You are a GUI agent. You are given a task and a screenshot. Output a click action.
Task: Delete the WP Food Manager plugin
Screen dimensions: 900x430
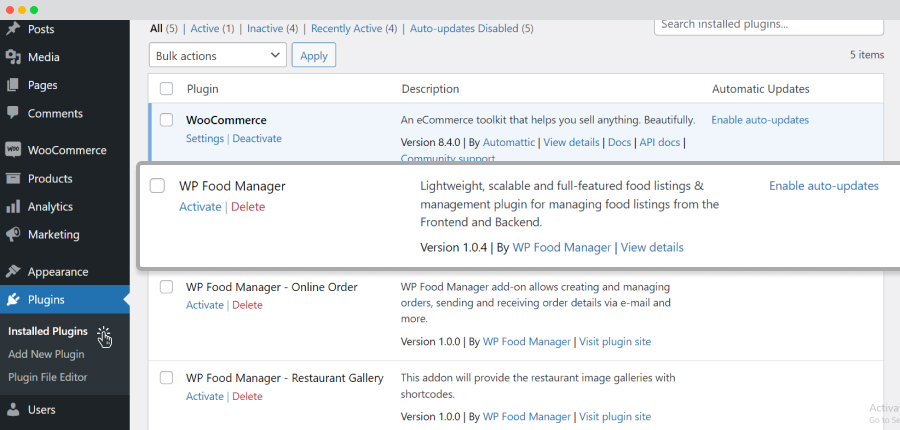(248, 207)
